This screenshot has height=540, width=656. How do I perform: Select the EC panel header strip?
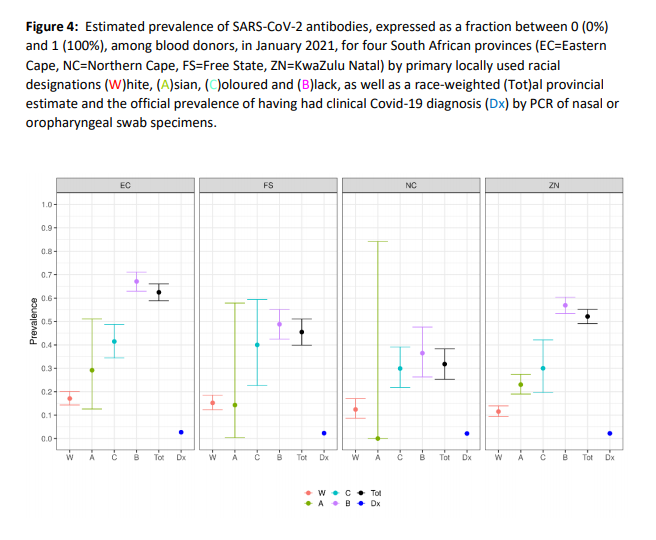125,185
